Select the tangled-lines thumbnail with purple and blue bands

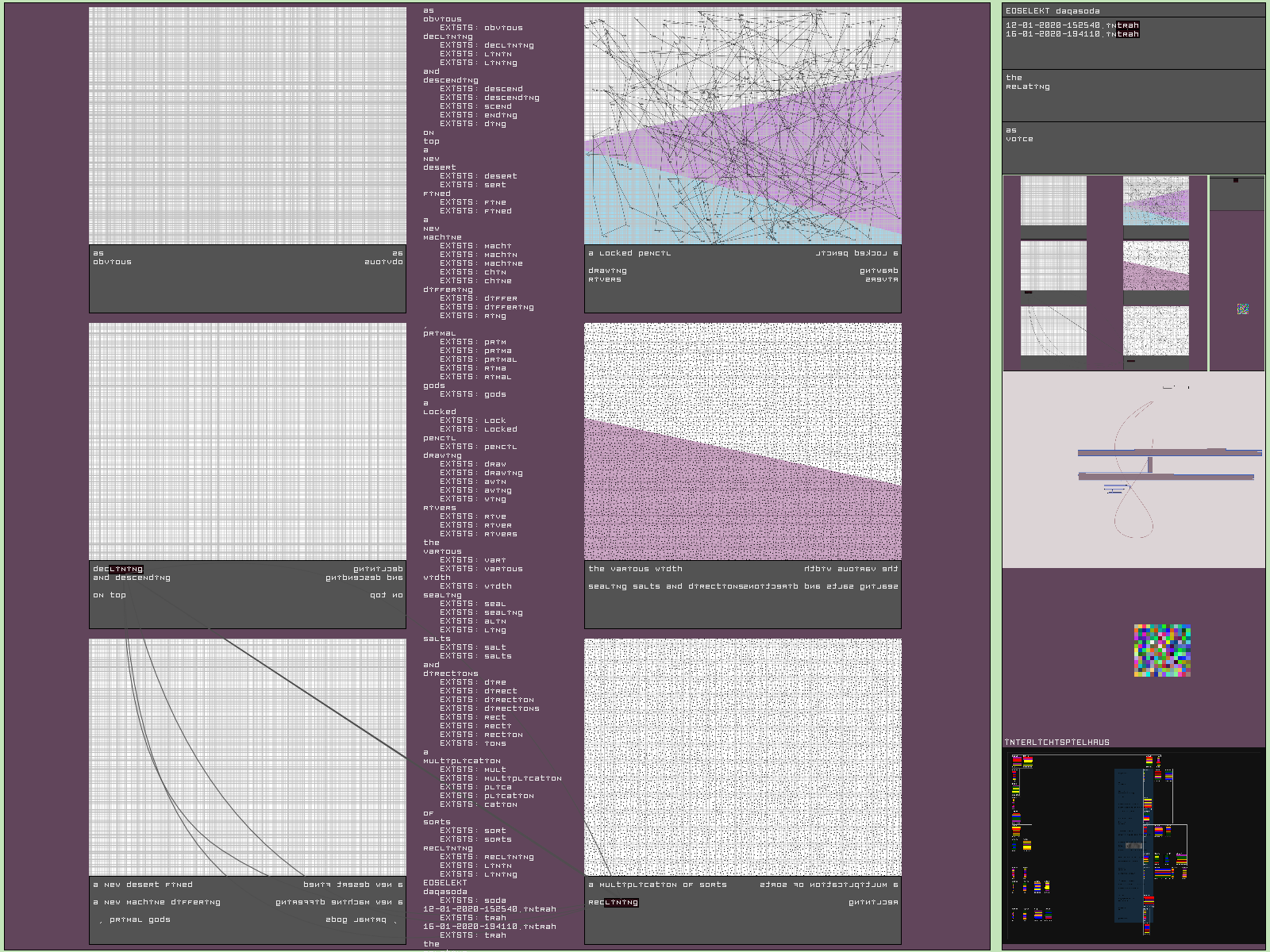click(1156, 201)
